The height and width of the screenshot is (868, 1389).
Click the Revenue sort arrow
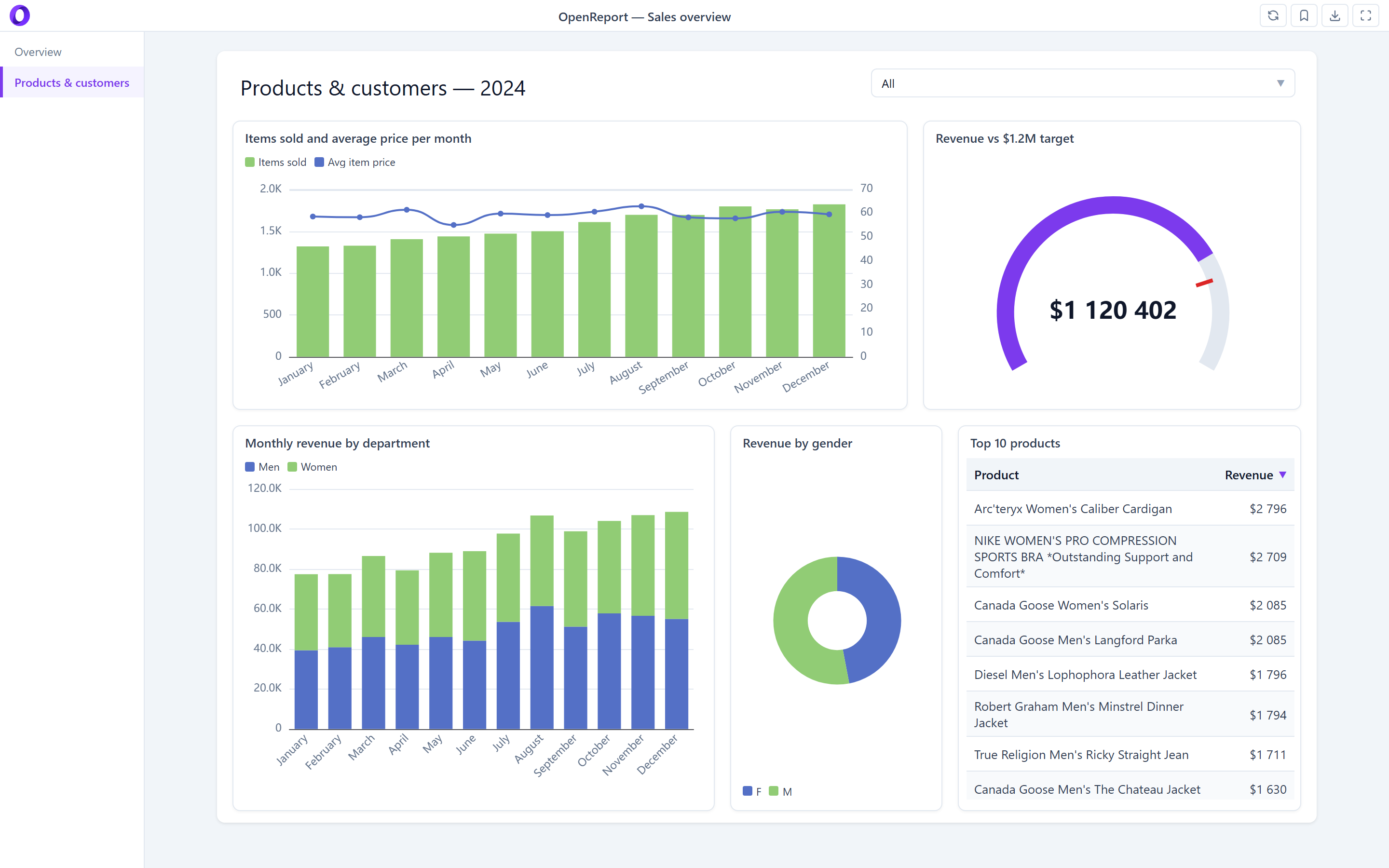[1283, 475]
